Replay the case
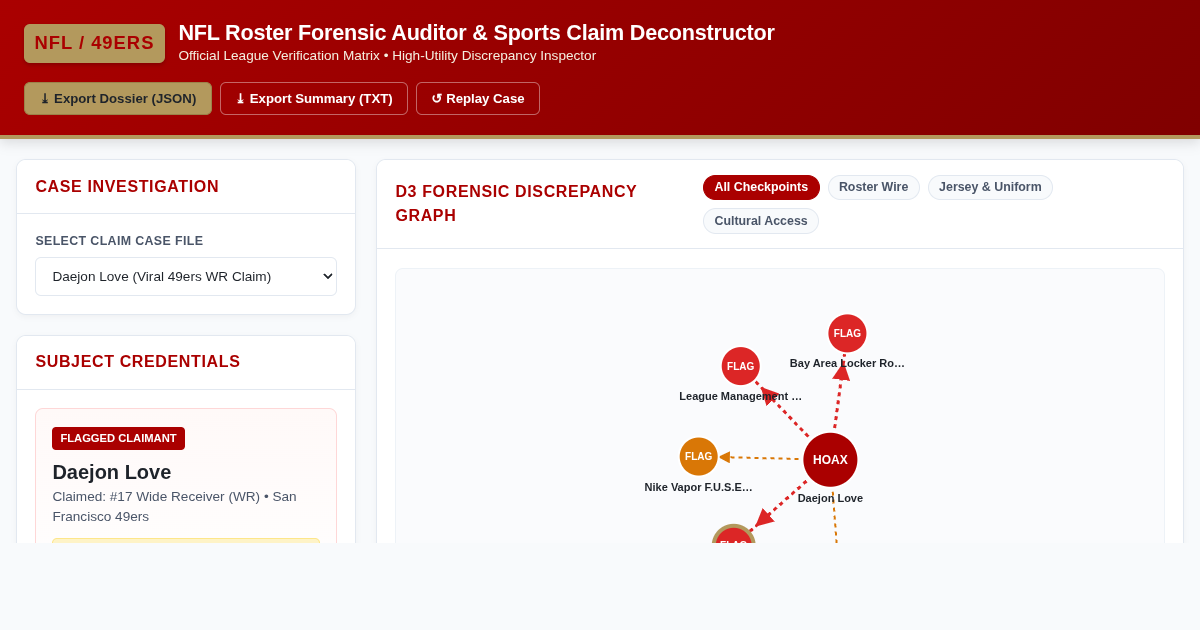Image resolution: width=1200 pixels, height=630 pixels. [478, 99]
